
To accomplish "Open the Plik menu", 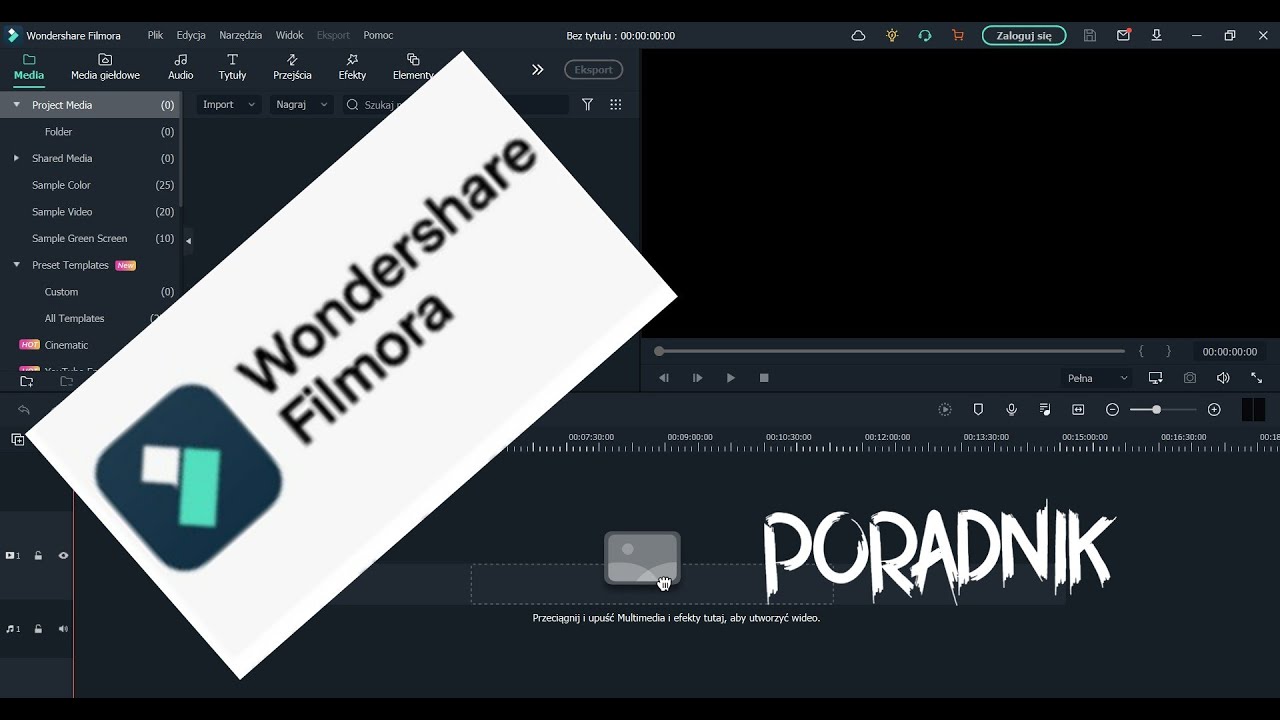I will pos(155,35).
